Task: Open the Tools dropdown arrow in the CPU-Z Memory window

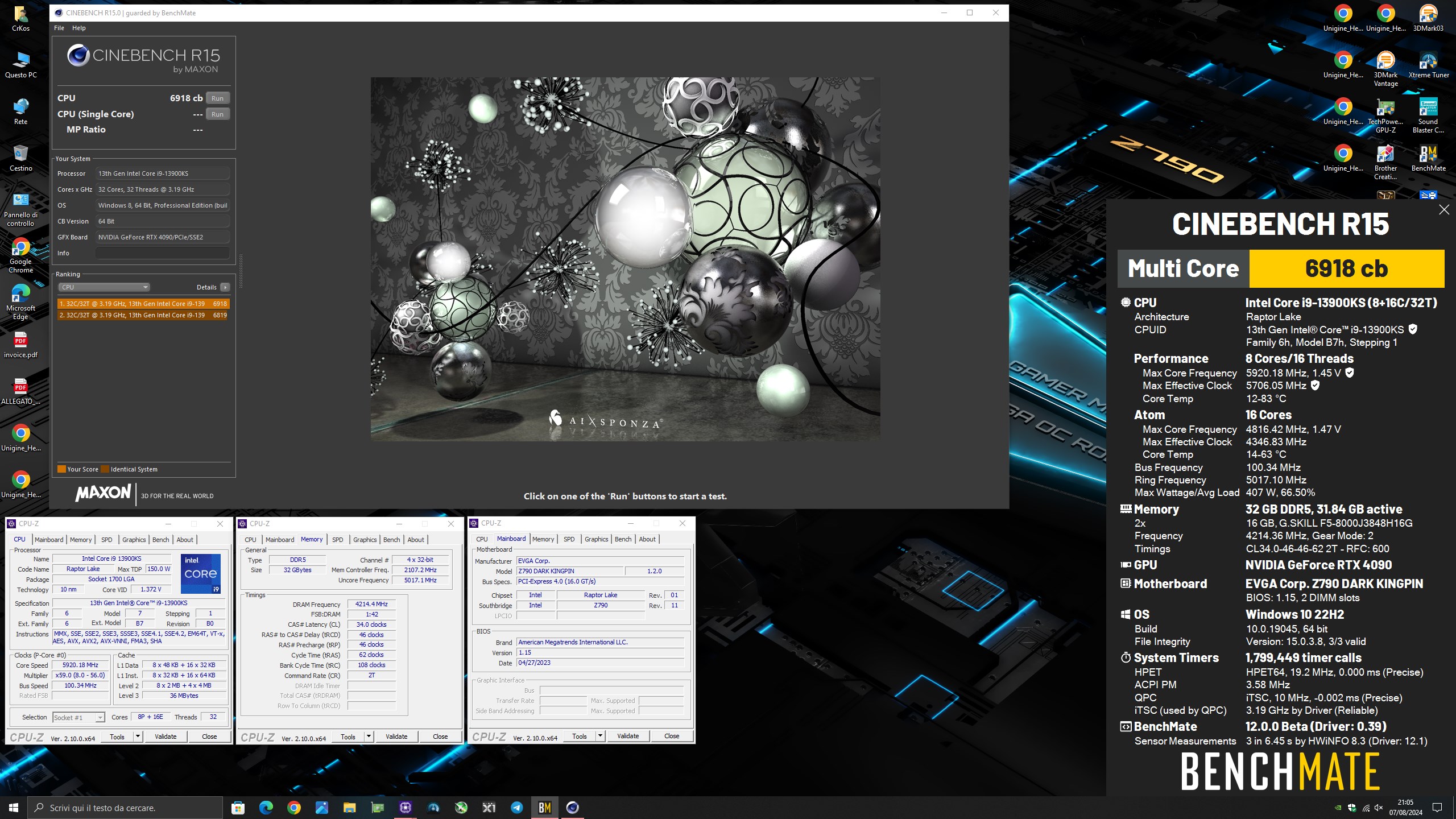Action: coord(369,737)
